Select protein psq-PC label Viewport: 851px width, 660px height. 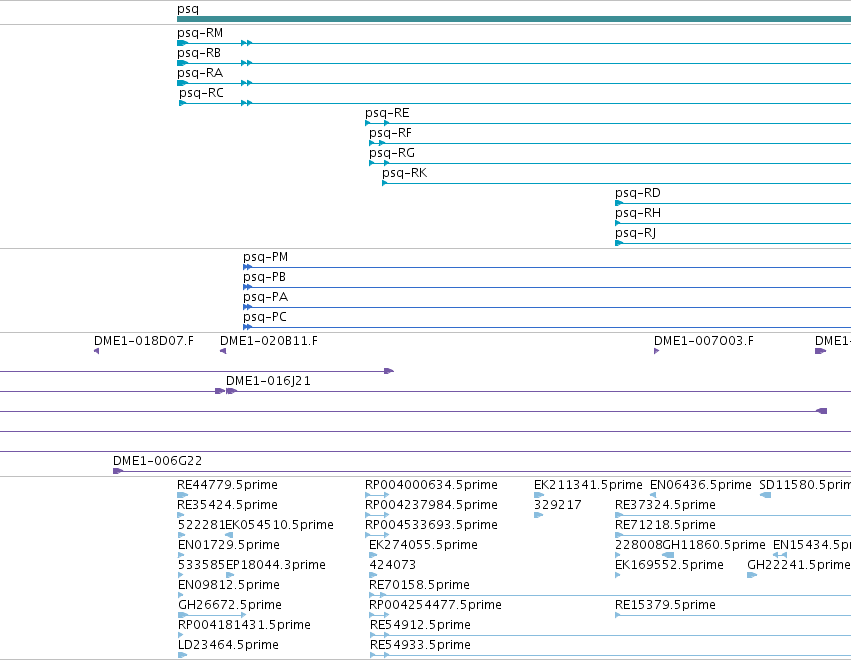pos(264,318)
